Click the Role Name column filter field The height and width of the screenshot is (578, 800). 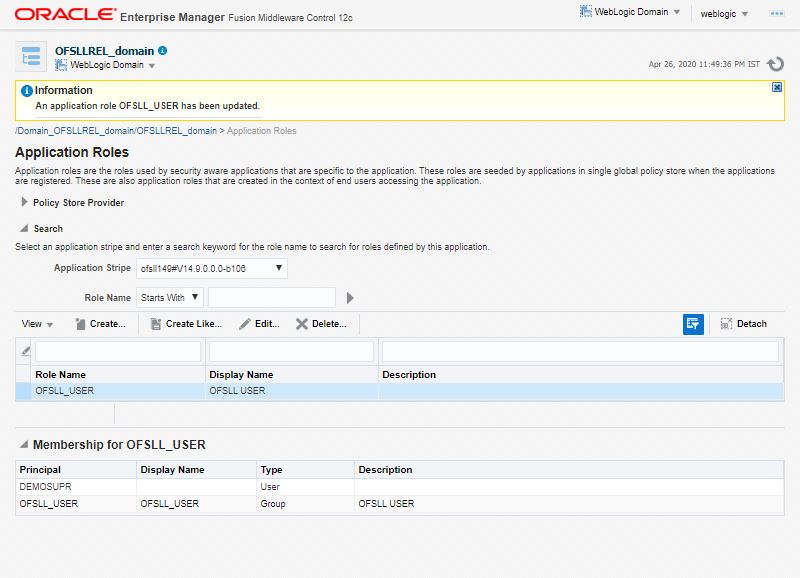click(118, 351)
